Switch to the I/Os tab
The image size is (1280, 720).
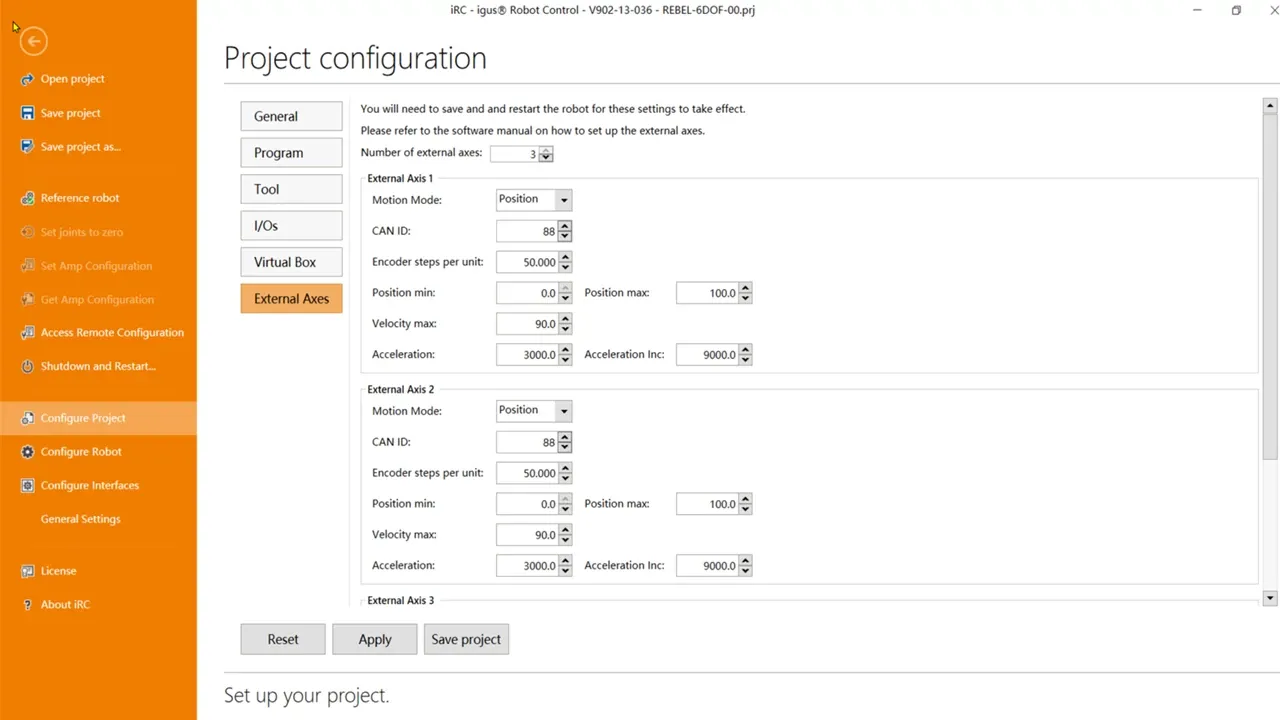pos(291,226)
